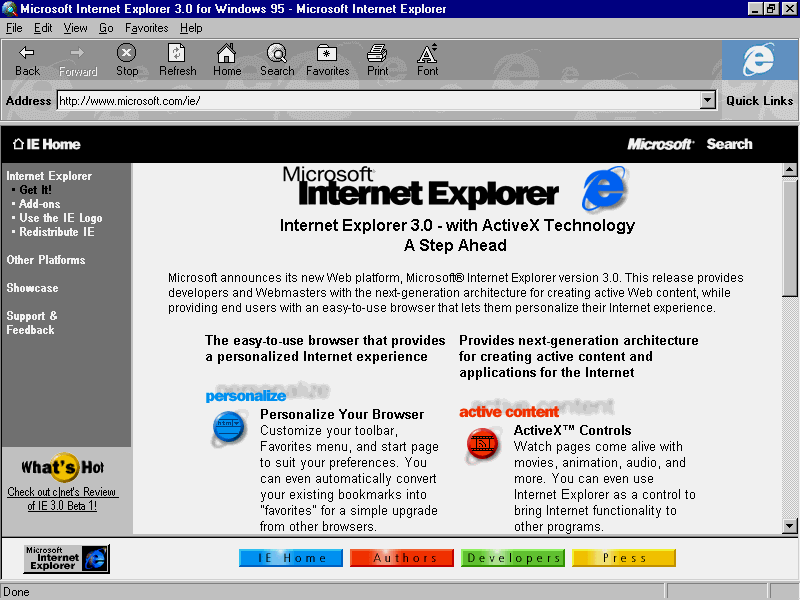This screenshot has width=800, height=600.
Task: Stop loading with the Stop button
Action: [x=127, y=61]
